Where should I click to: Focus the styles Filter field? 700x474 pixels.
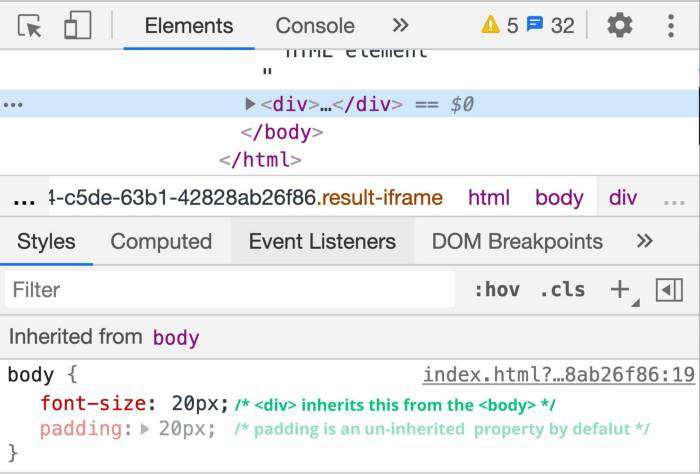pyautogui.click(x=230, y=290)
